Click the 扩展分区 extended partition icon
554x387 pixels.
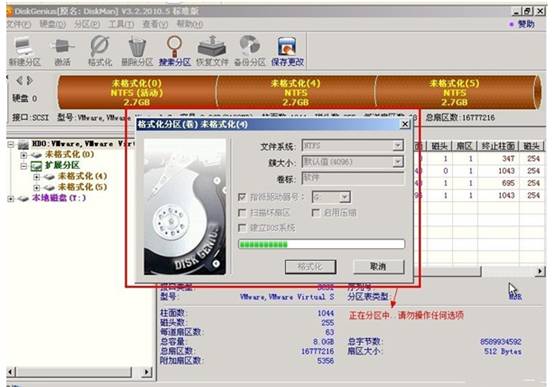36,165
